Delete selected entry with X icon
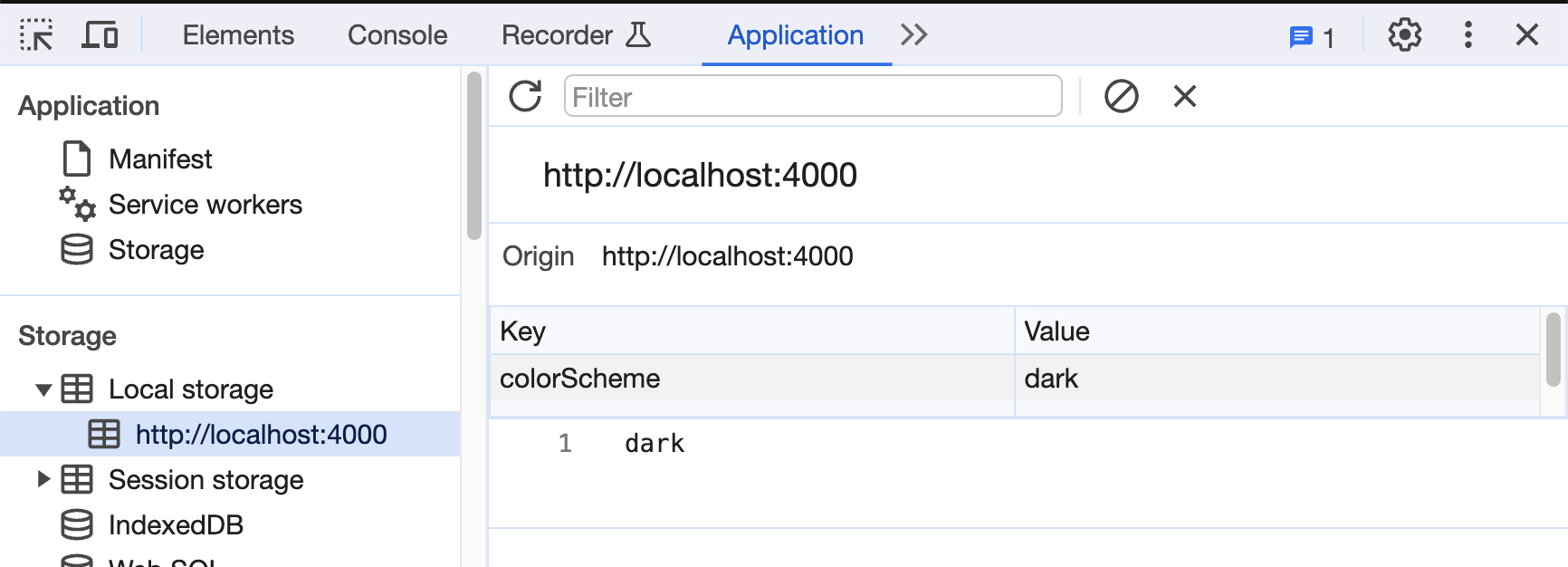Viewport: 1568px width, 567px height. pos(1184,96)
